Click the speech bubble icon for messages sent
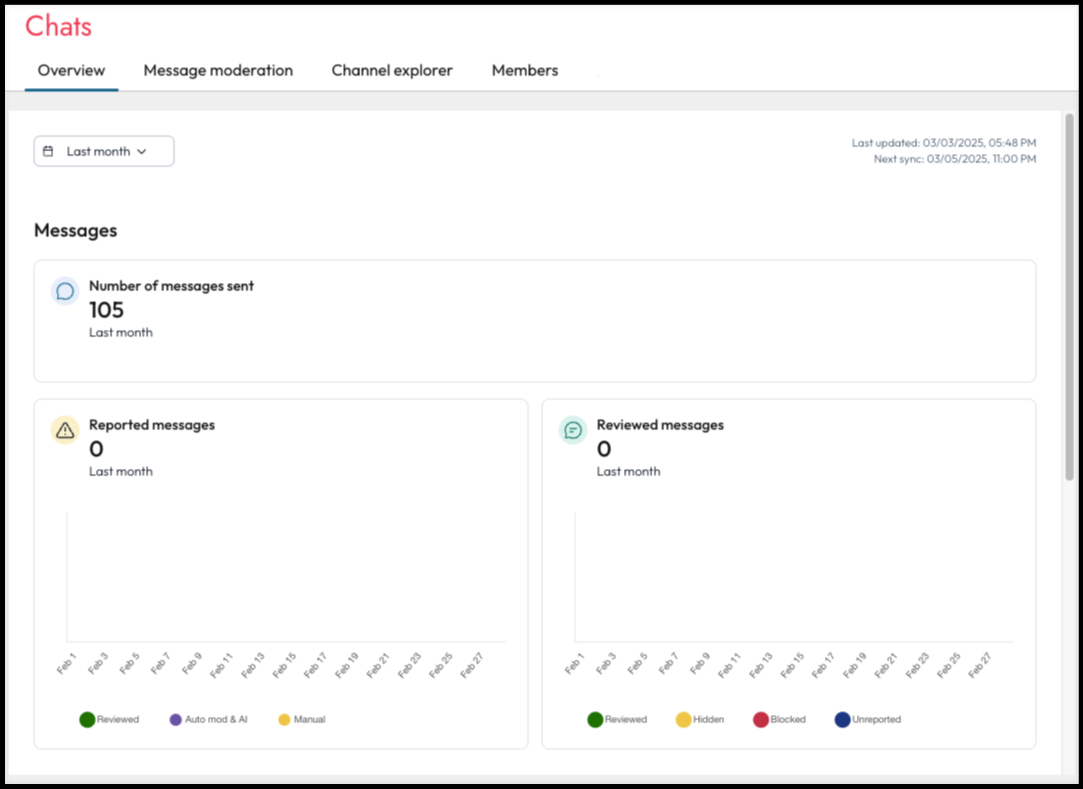 coord(65,292)
